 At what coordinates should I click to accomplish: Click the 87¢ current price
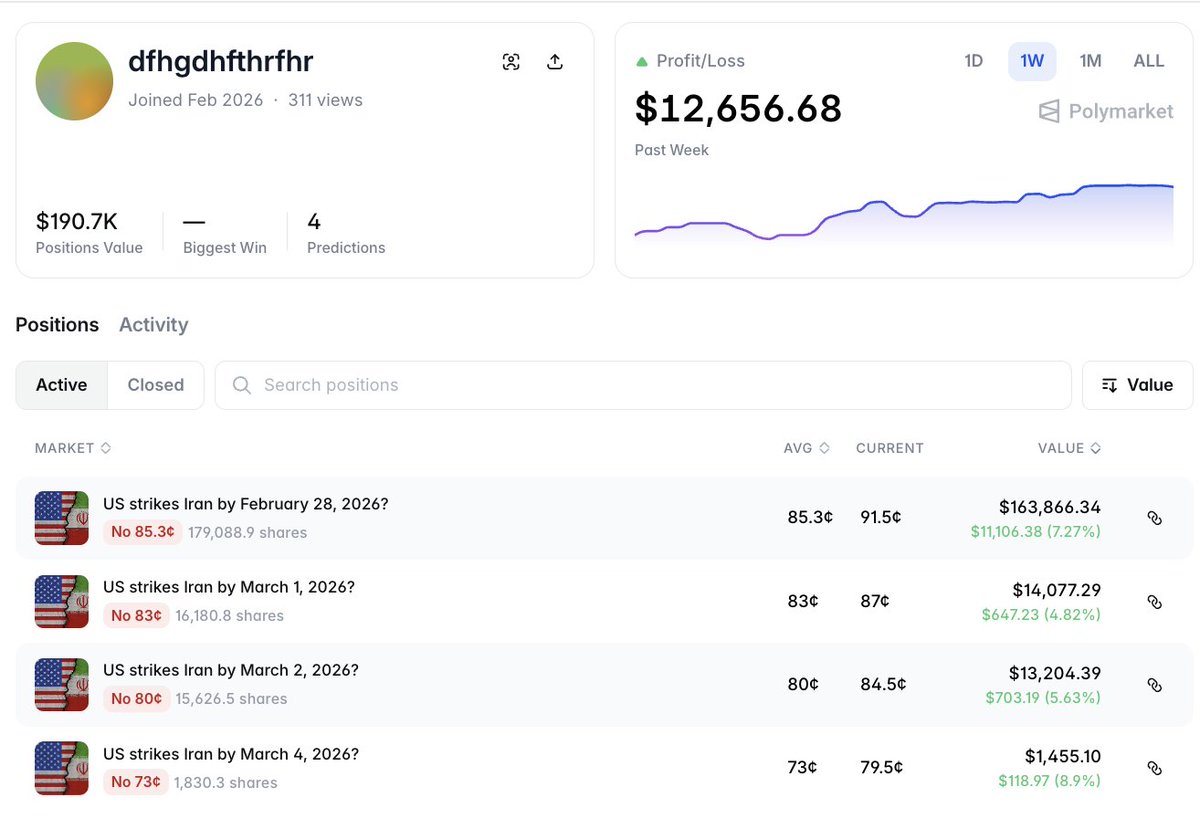pos(875,601)
